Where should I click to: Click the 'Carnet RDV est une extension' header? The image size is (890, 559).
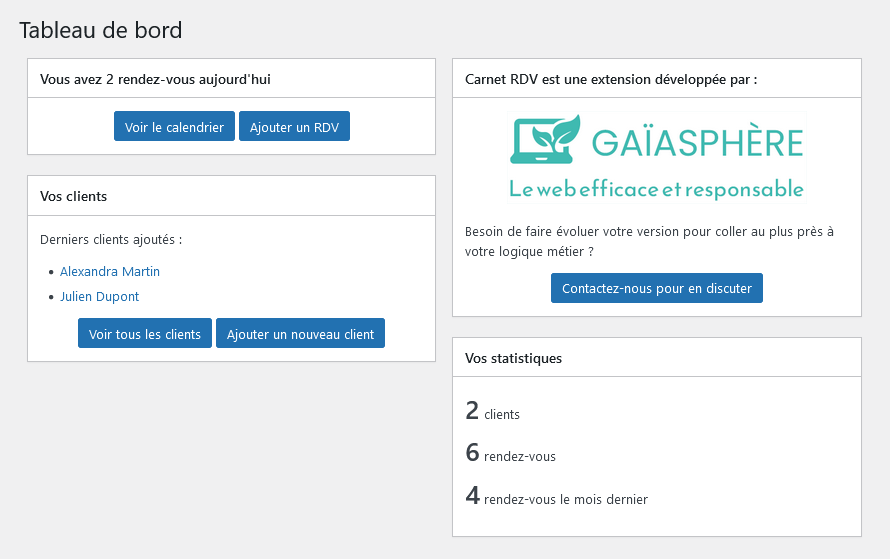coord(611,79)
